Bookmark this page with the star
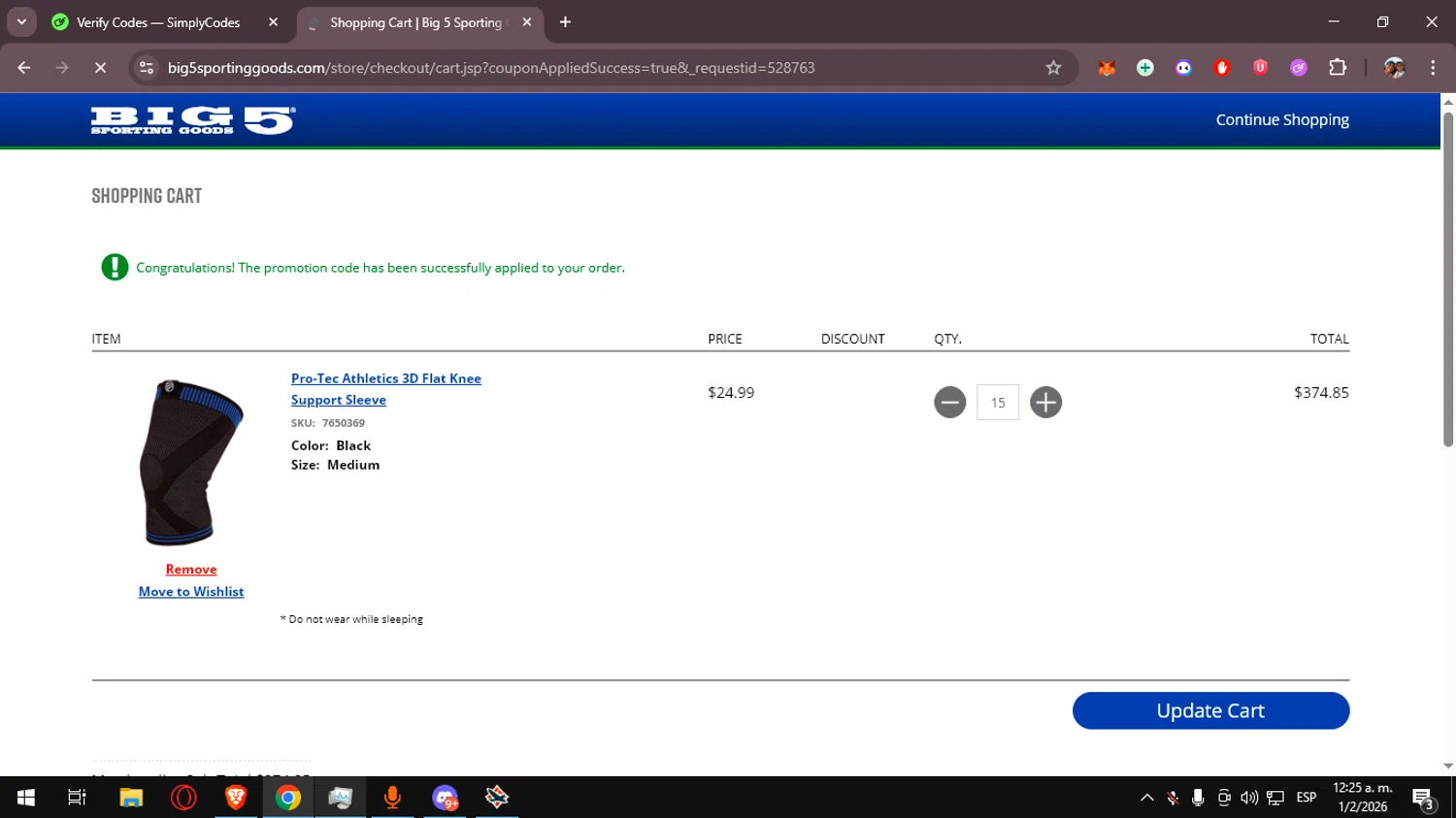This screenshot has height=818, width=1456. [x=1053, y=68]
